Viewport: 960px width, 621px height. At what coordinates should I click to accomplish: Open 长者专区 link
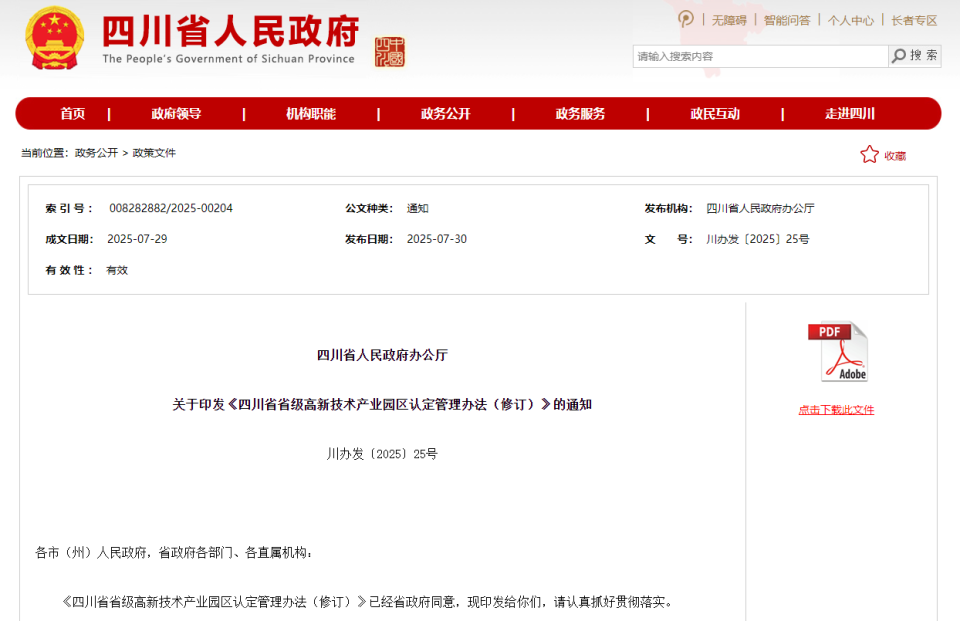[914, 20]
